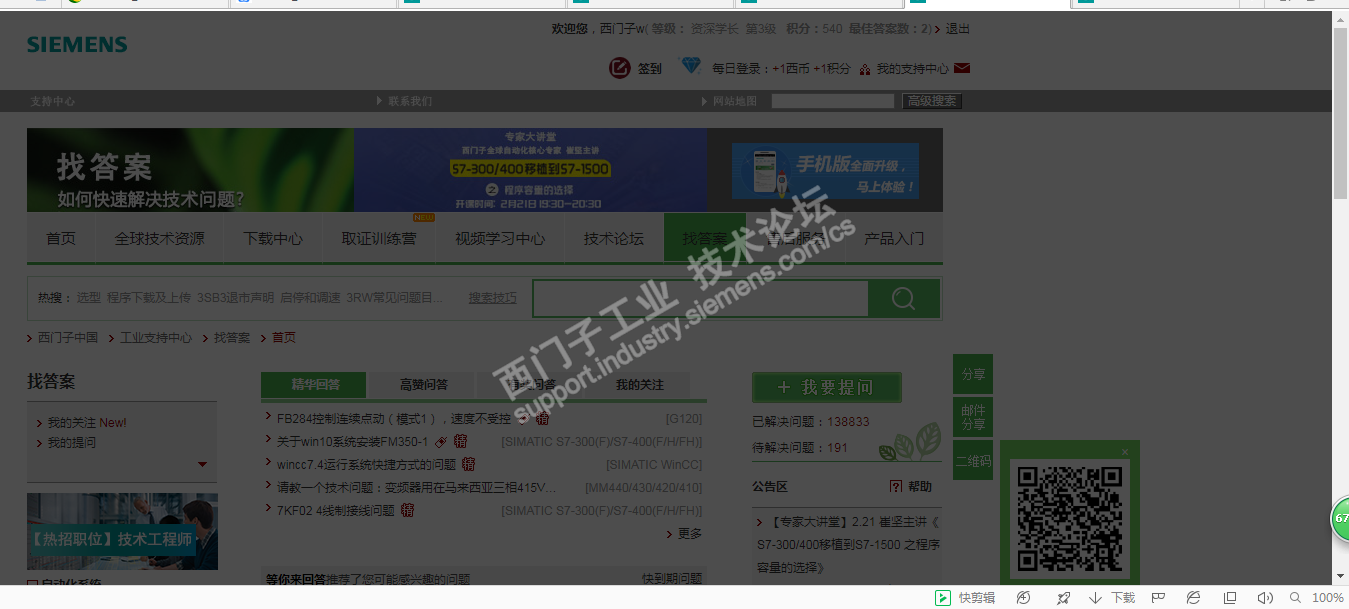Image resolution: width=1349 pixels, height=609 pixels.
Task: Open the 首页 navigation item
Action: coord(61,239)
